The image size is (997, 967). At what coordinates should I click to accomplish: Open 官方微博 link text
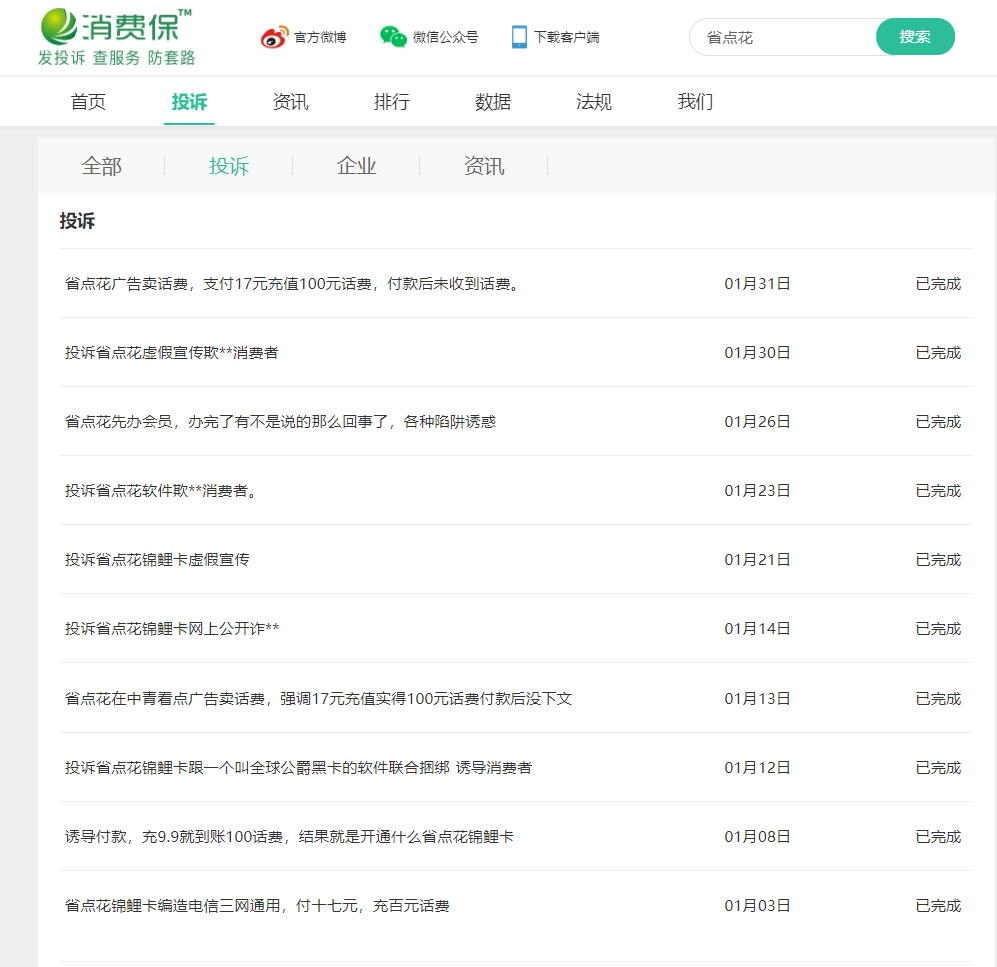click(x=320, y=38)
